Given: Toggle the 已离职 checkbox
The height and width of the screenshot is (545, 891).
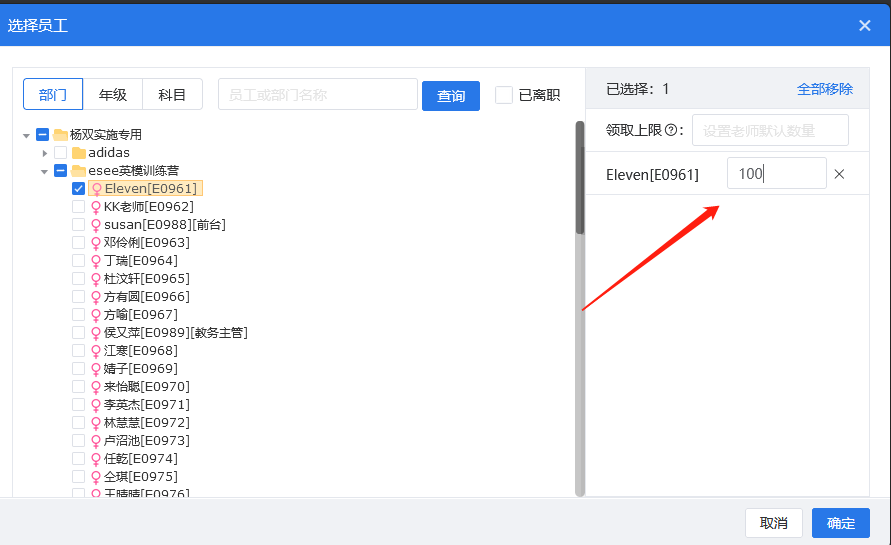Looking at the screenshot, I should (x=503, y=95).
